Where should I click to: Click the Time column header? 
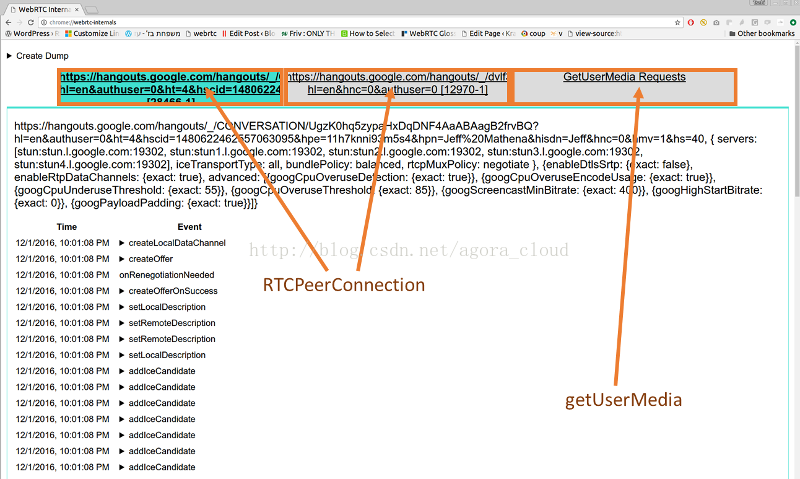67,227
